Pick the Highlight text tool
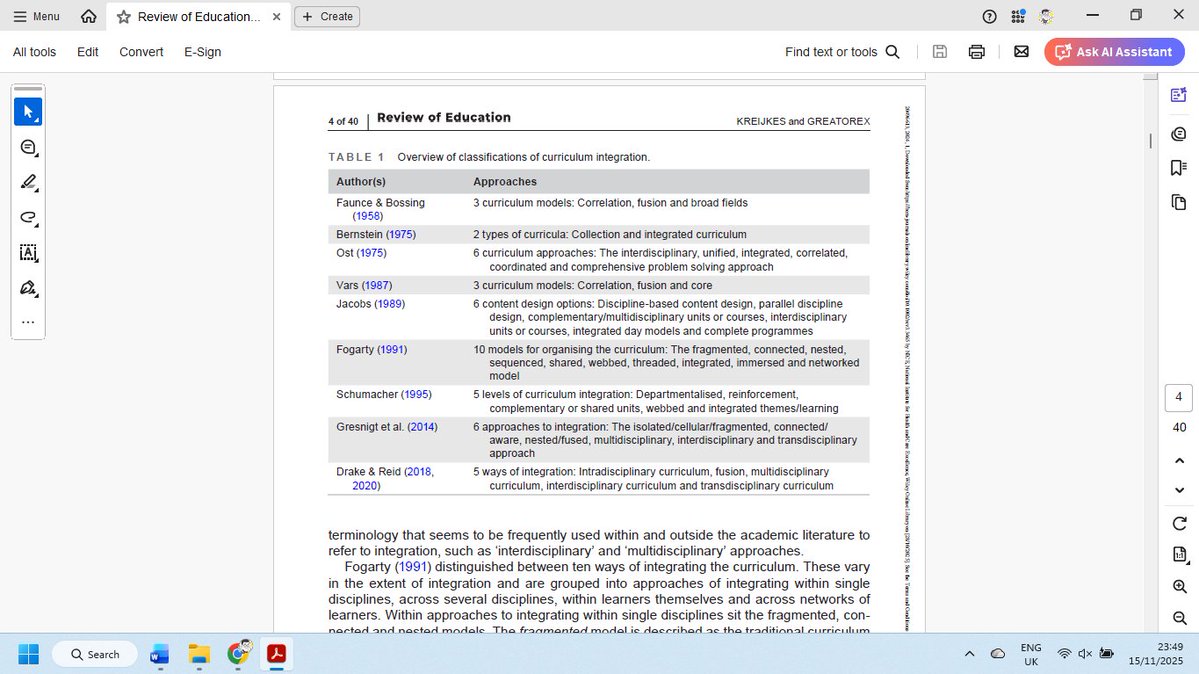Screen dimensions: 1199x674 point(27,182)
